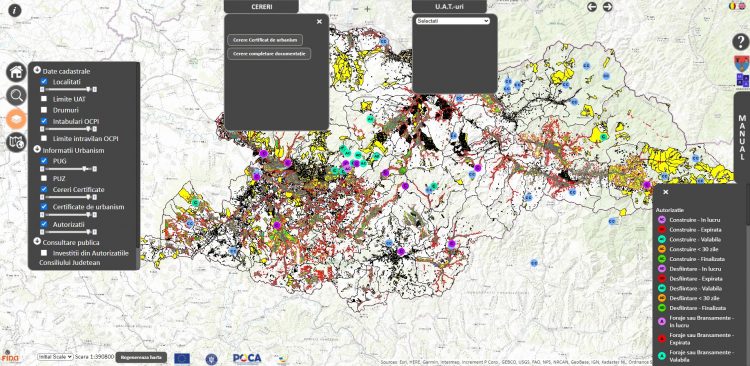Viewport: 750px width, 366px height.
Task: Enable Investitii din Autorizatiile Consiliului Judetean
Action: 44,253
